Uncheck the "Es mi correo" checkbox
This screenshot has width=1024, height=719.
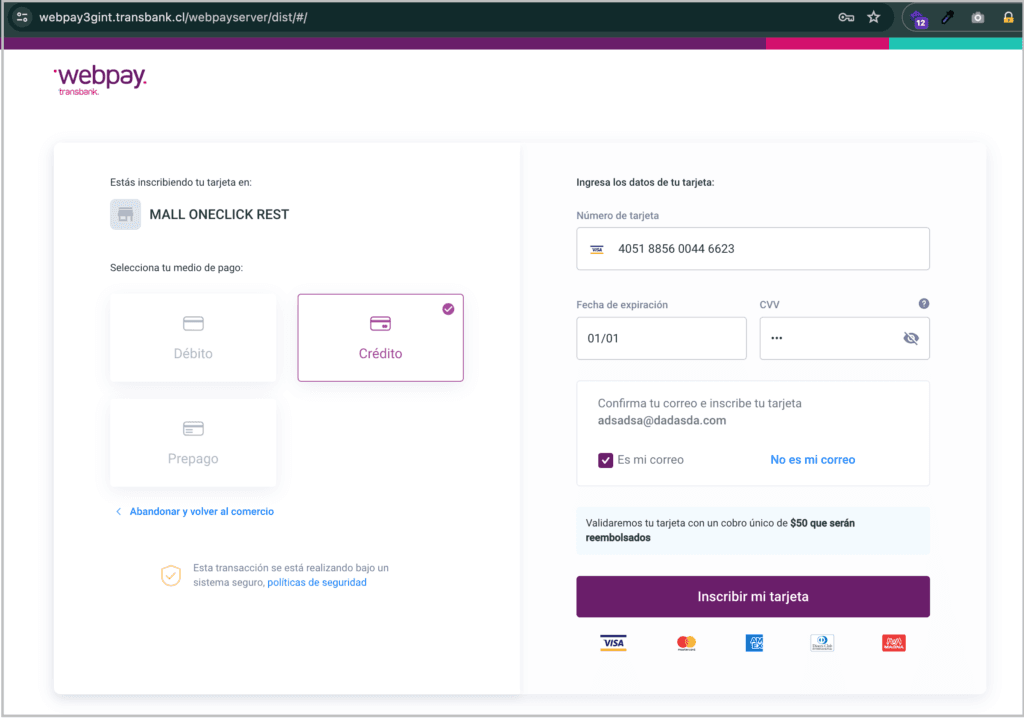point(605,460)
